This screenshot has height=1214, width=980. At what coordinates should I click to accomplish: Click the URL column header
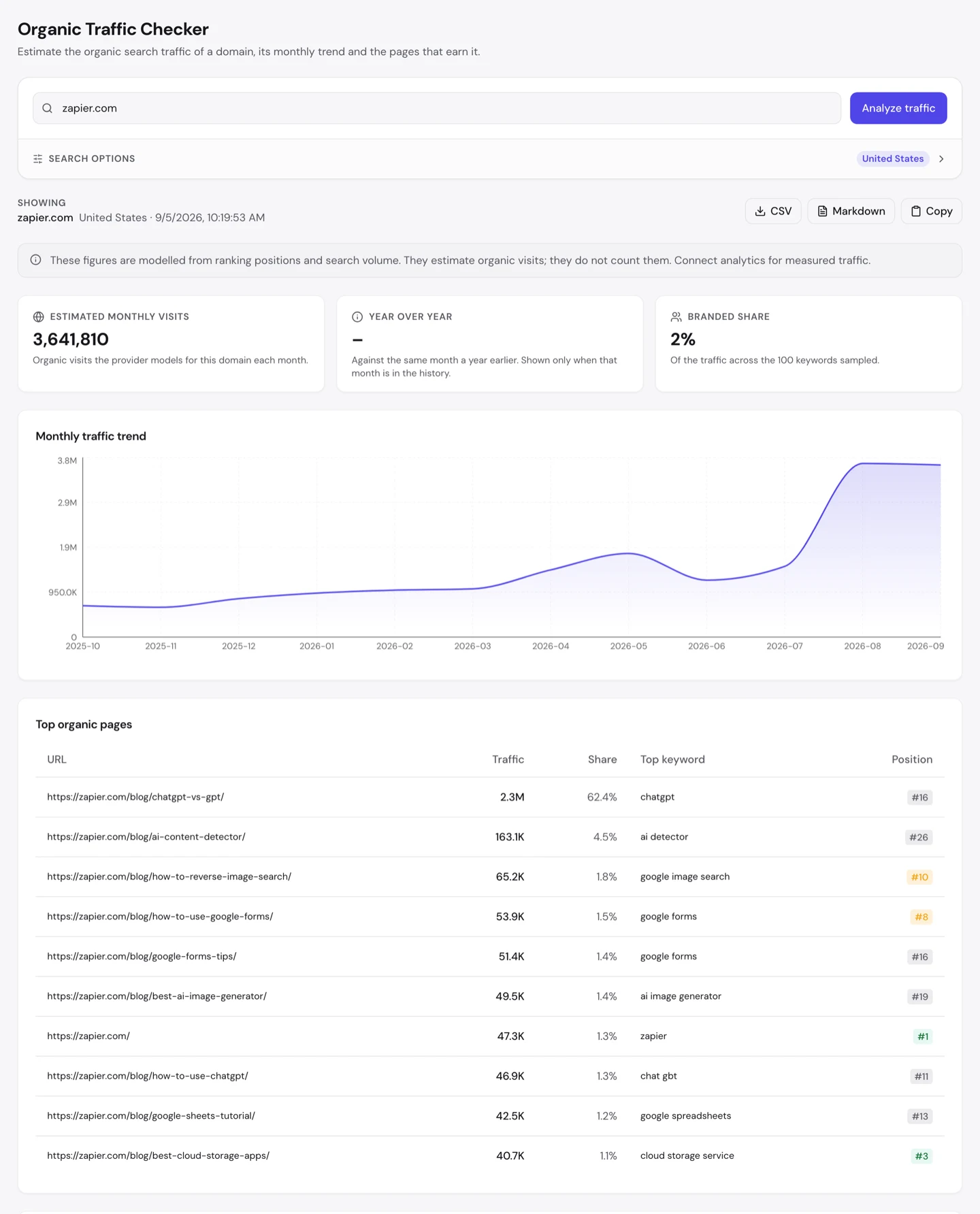[x=57, y=759]
